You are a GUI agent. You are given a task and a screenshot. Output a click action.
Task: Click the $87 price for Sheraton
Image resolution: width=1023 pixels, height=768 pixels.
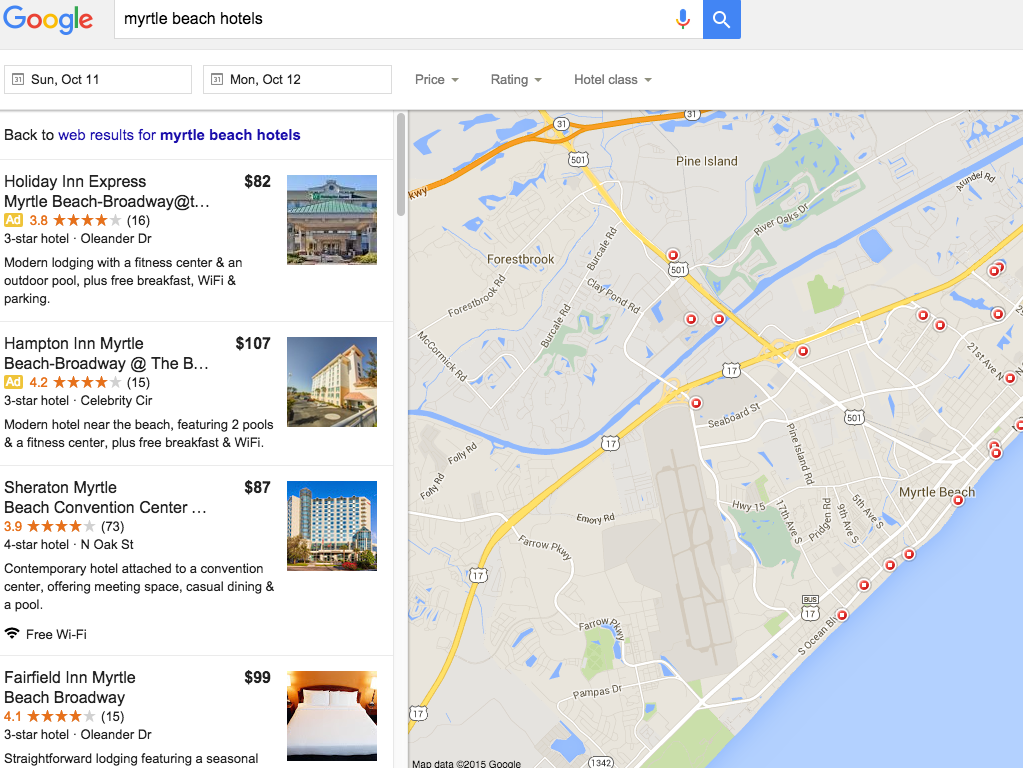258,487
